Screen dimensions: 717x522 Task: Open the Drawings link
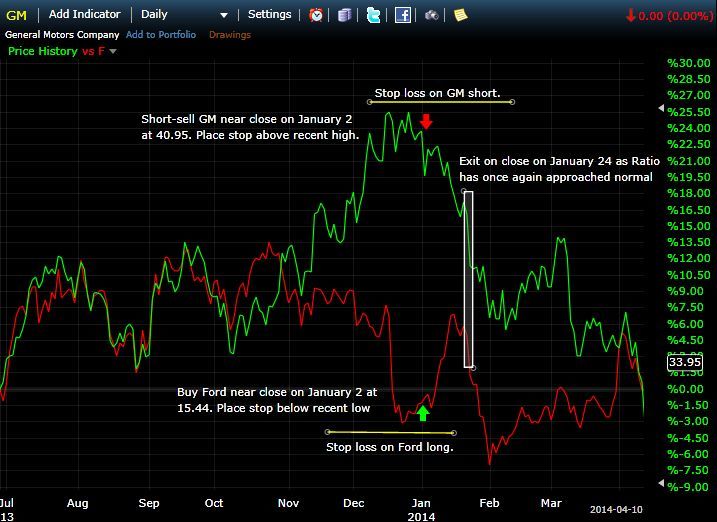click(230, 35)
